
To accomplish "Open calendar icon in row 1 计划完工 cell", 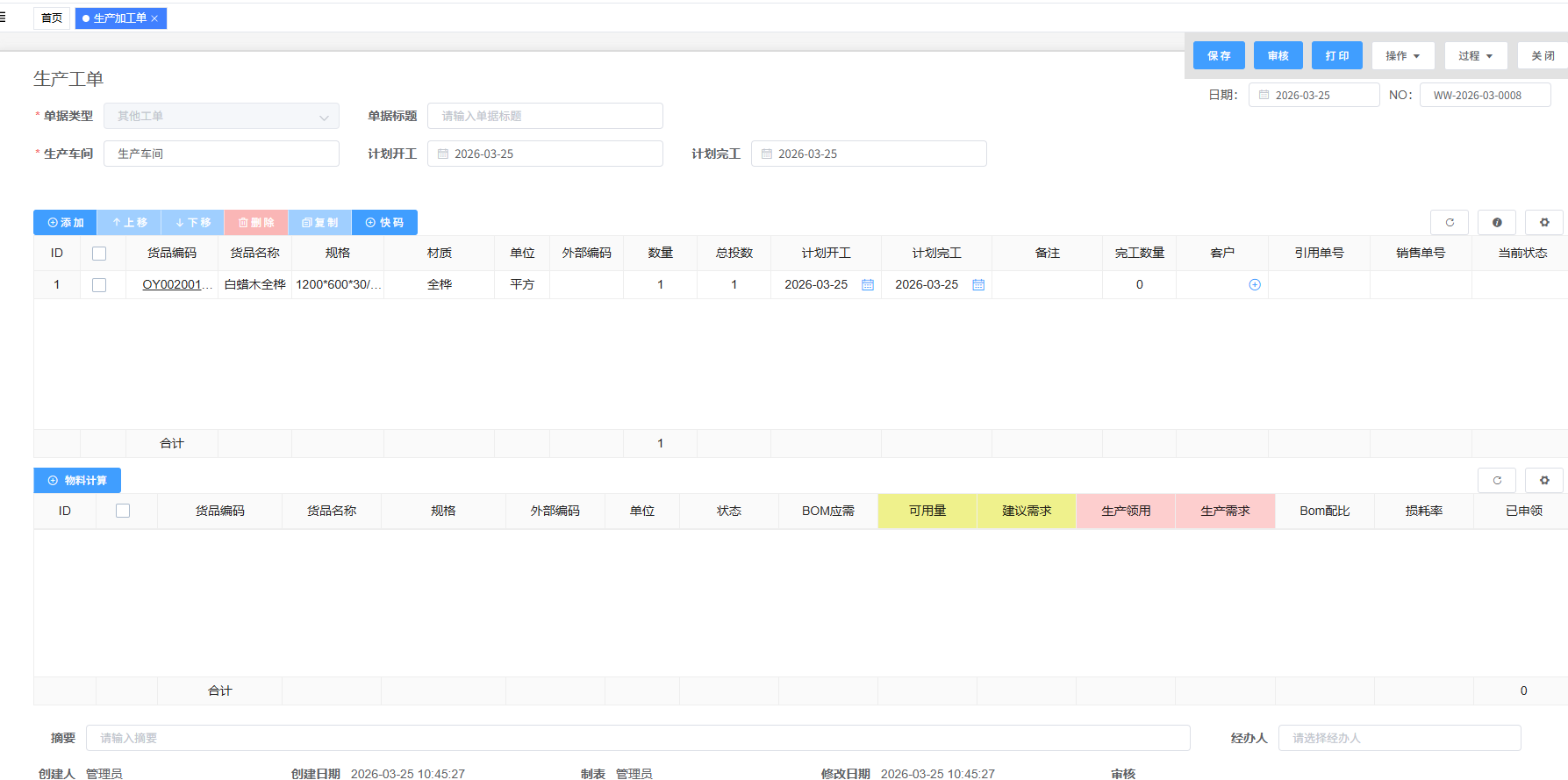I will (x=978, y=285).
